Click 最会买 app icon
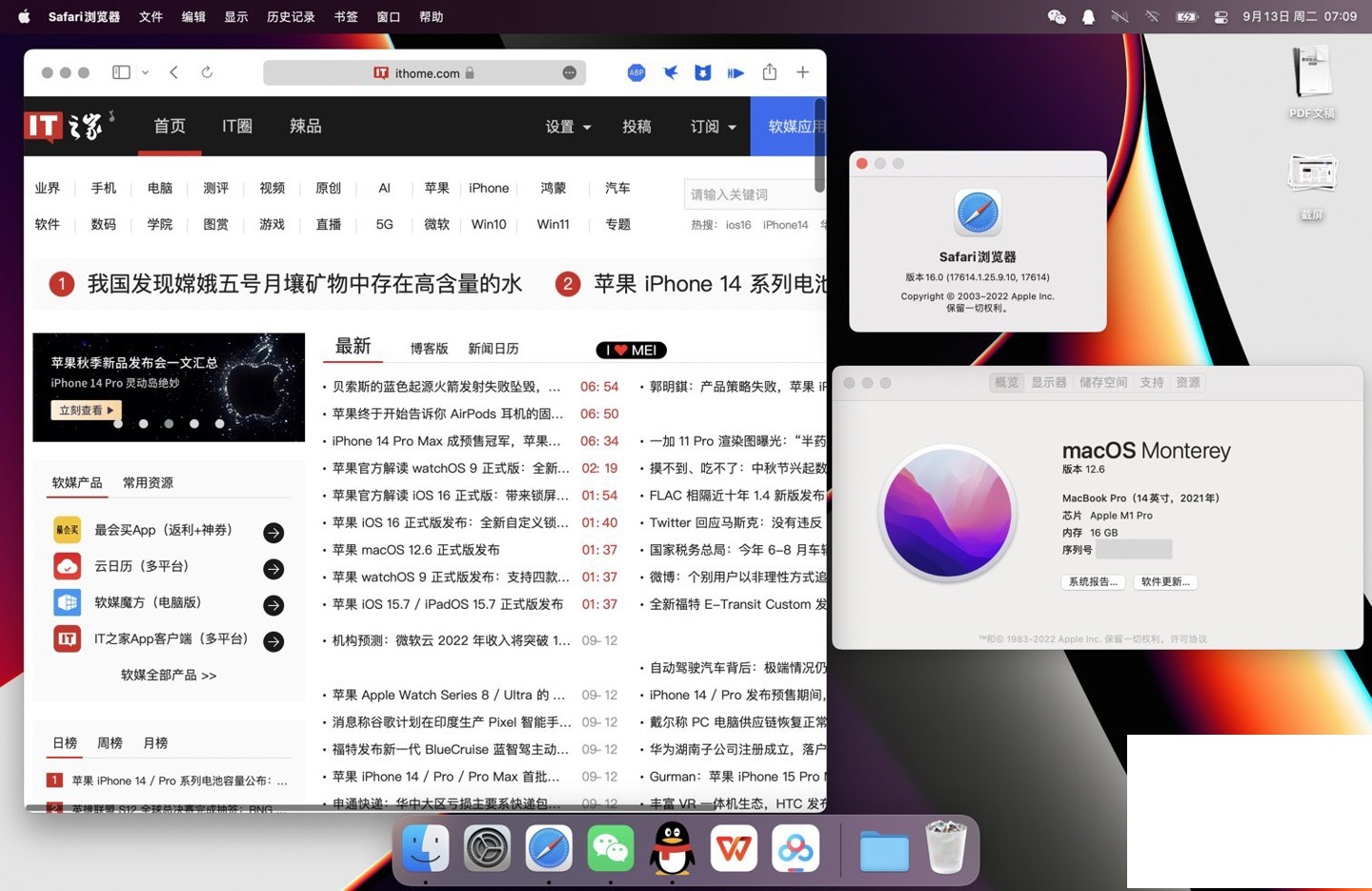Viewport: 1372px width, 891px height. pos(67,530)
